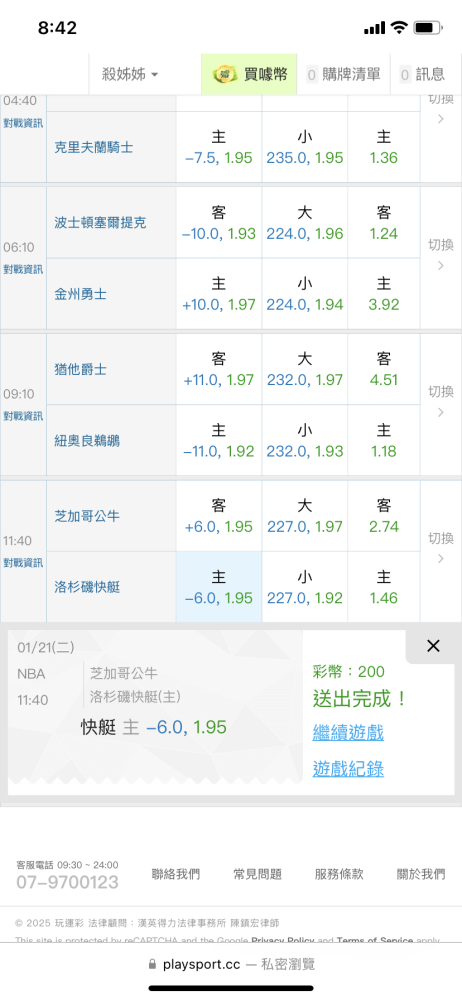Click the 波士頓塞爾提克 team name
The width and height of the screenshot is (462, 1000).
[x=100, y=223]
